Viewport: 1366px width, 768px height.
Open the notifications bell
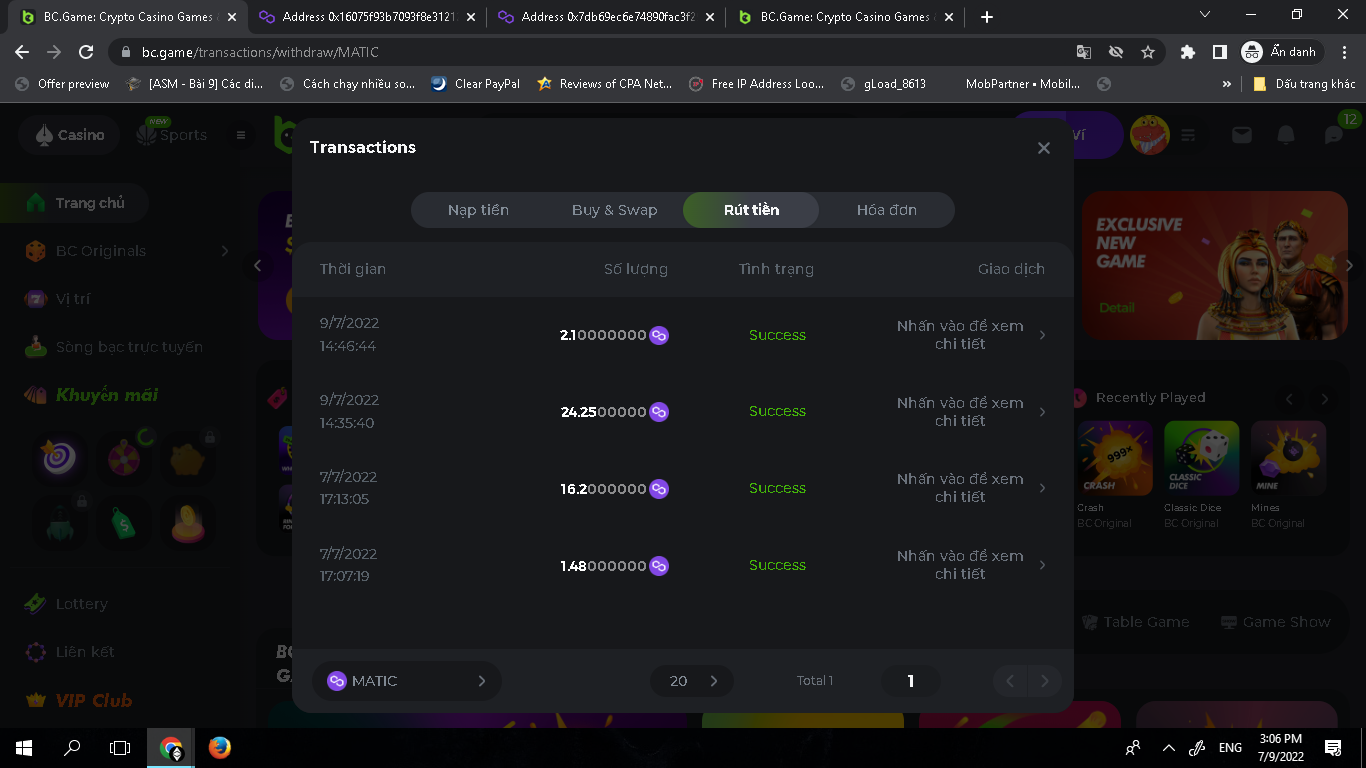pos(1286,135)
